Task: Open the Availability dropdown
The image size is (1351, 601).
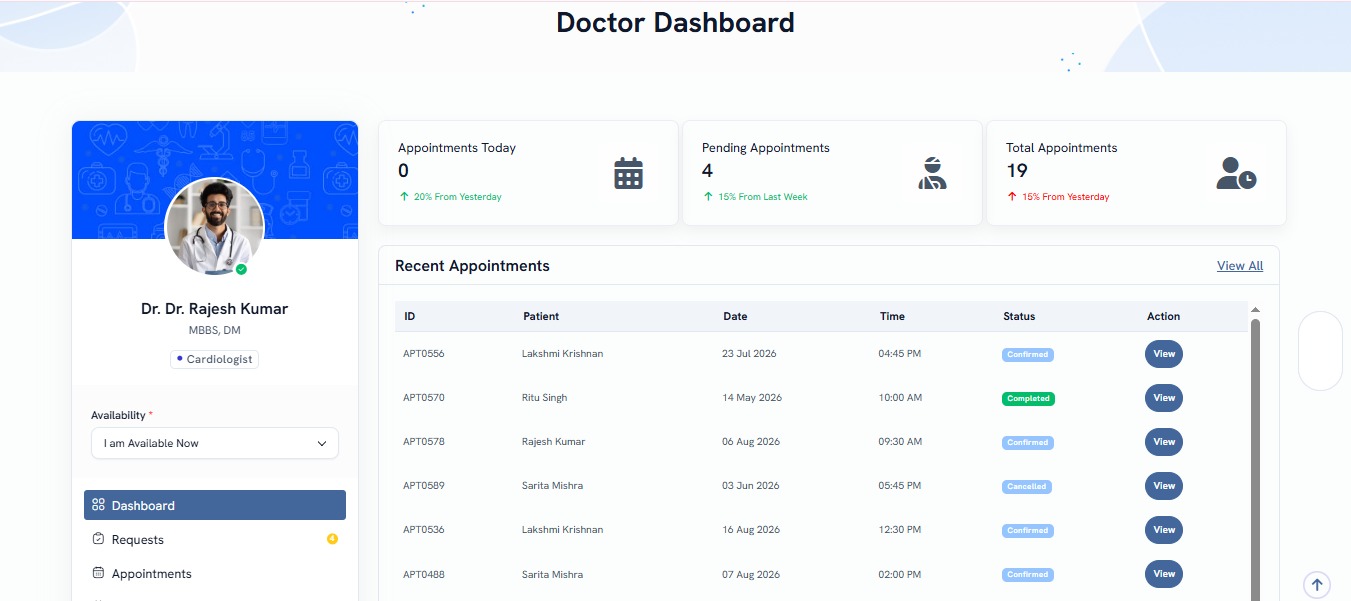Action: (x=215, y=443)
